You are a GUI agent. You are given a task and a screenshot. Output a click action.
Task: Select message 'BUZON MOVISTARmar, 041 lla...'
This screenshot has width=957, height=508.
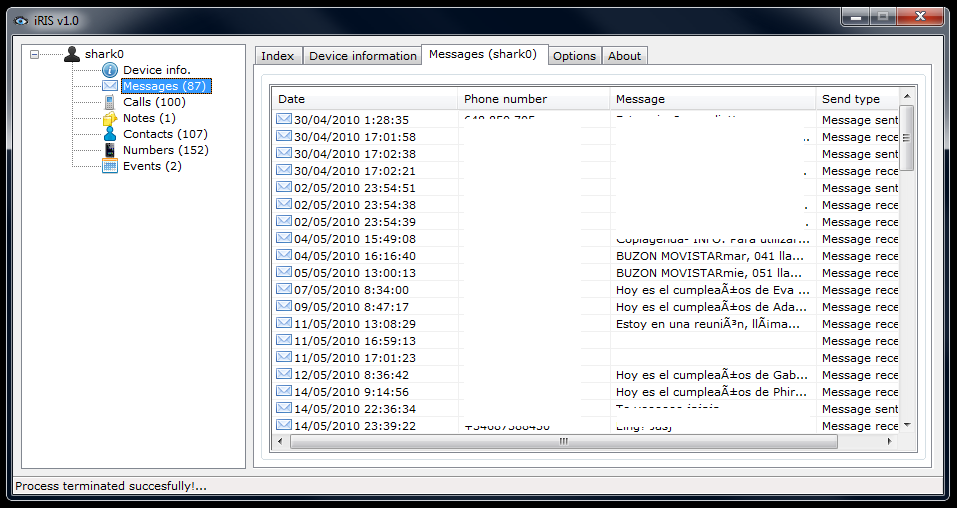pyautogui.click(x=710, y=256)
